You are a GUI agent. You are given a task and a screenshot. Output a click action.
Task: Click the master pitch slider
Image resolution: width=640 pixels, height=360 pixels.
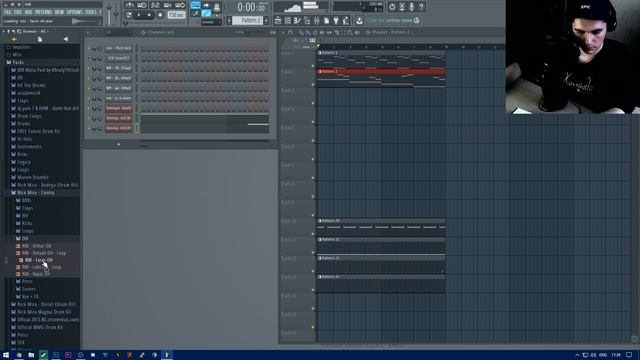coord(116,13)
